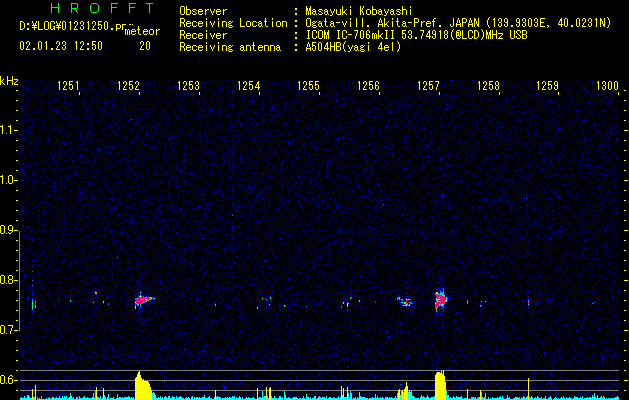Click the 1255 time axis marker

[x=308, y=85]
